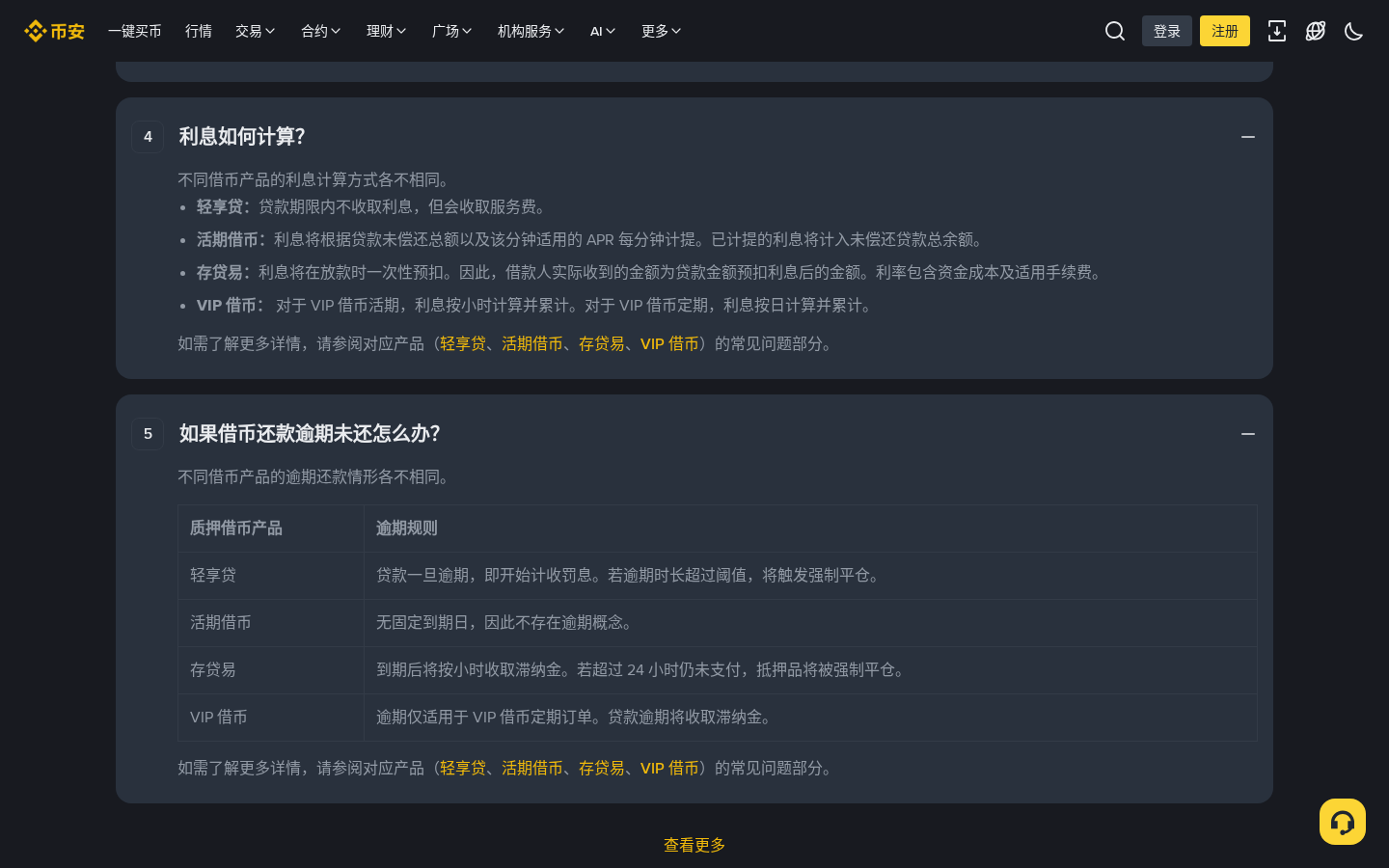1389x868 pixels.
Task: Open VIP 借币 link in question 4
Action: pyautogui.click(x=669, y=343)
